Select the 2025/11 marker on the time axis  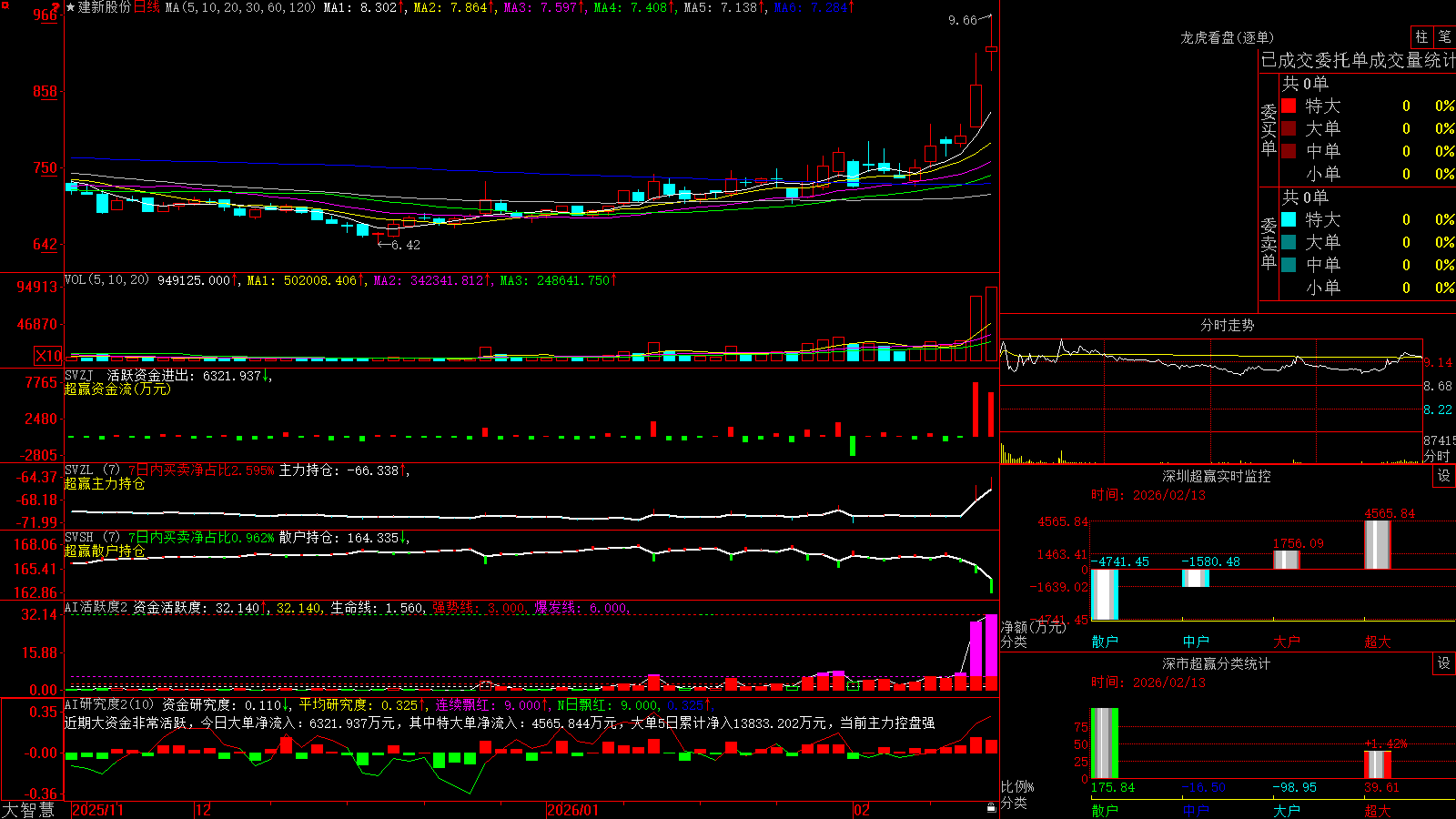click(98, 810)
